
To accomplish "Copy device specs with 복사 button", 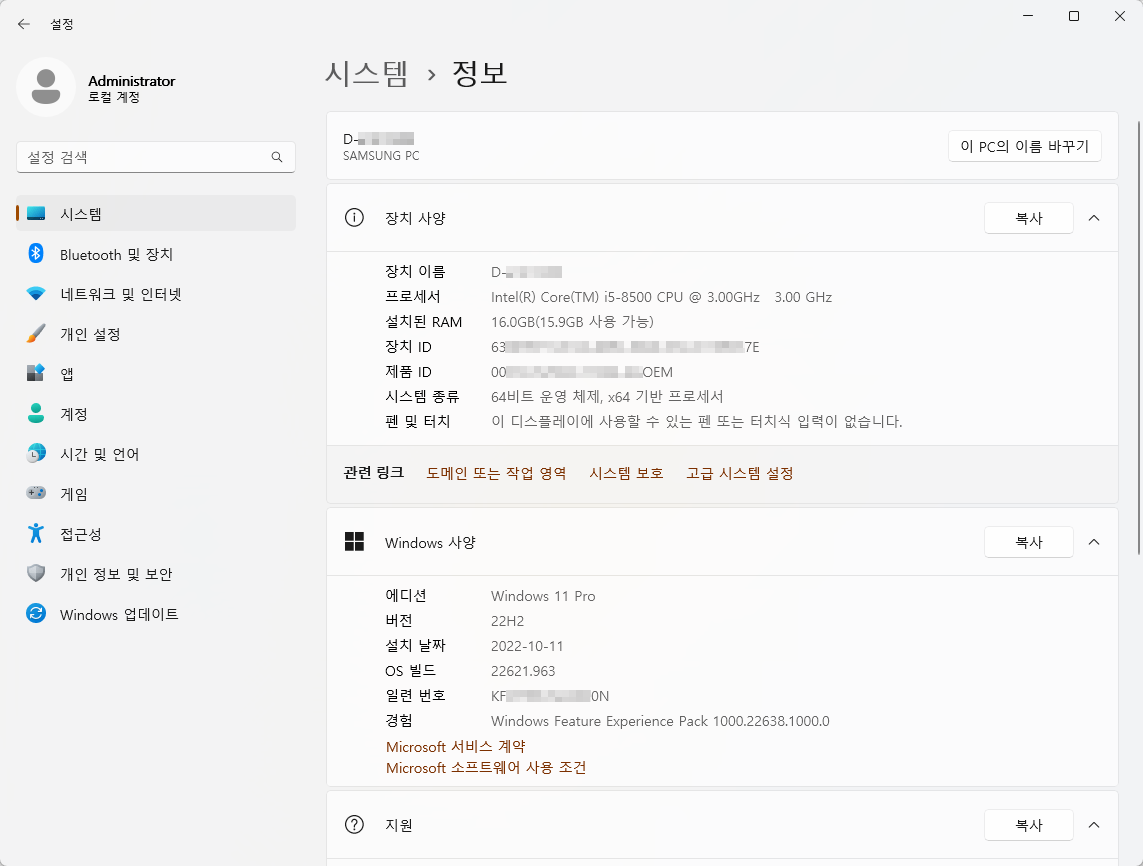I will (1029, 218).
